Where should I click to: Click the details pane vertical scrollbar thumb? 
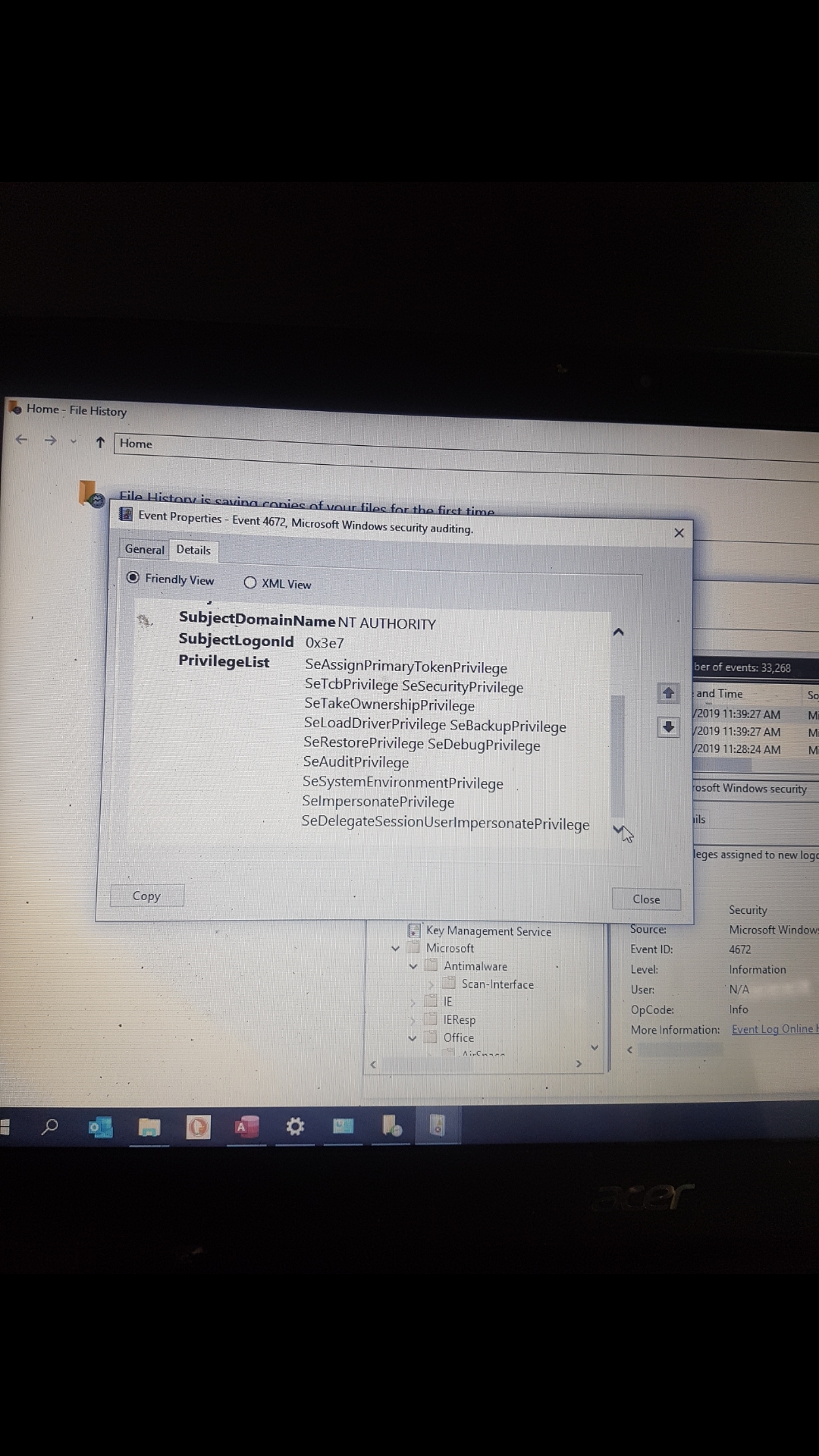pos(618,755)
